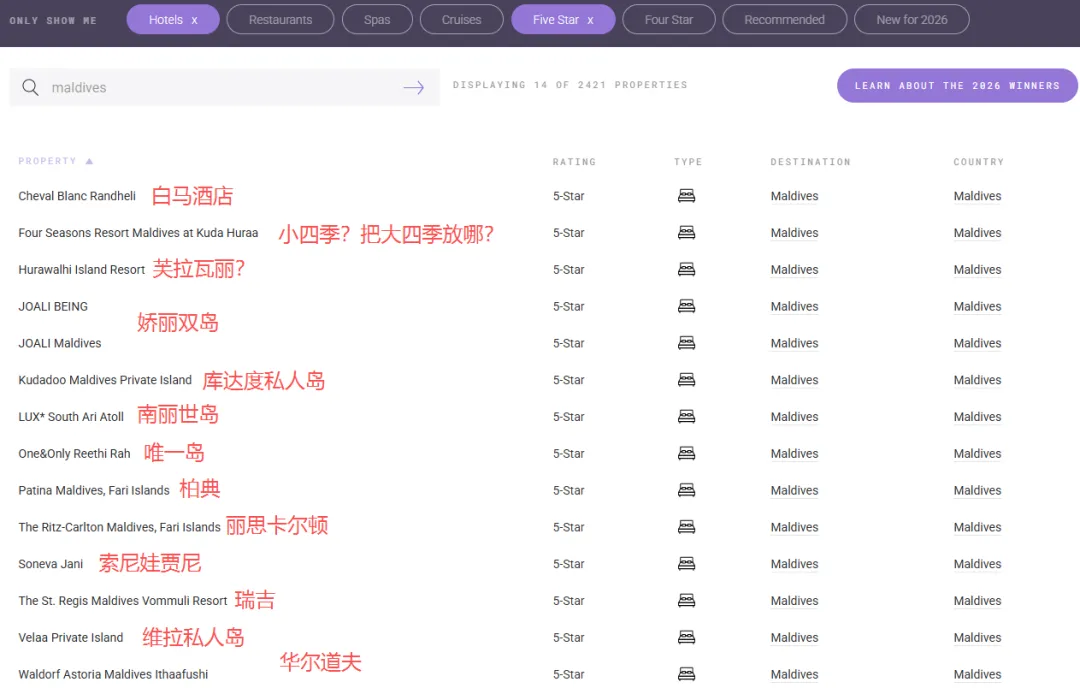This screenshot has width=1080, height=688.
Task: Click the bed icon for JOALI Maldives
Action: 686,343
